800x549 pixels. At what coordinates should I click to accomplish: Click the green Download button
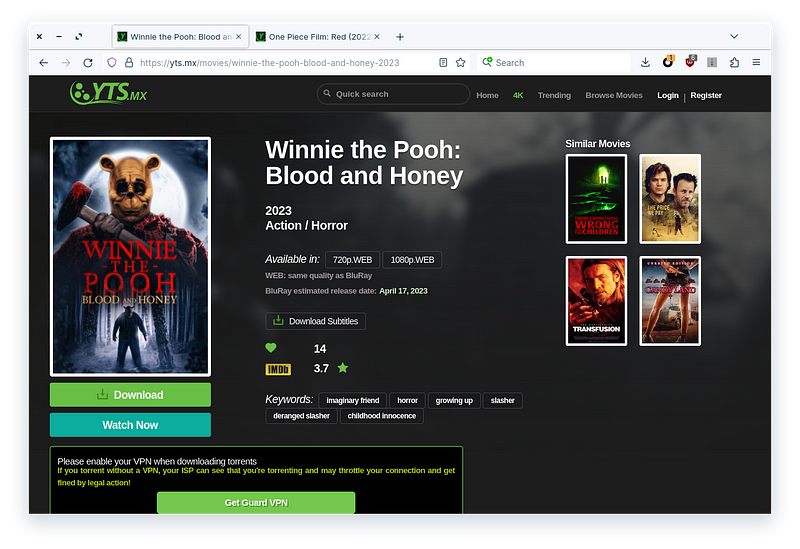click(130, 395)
